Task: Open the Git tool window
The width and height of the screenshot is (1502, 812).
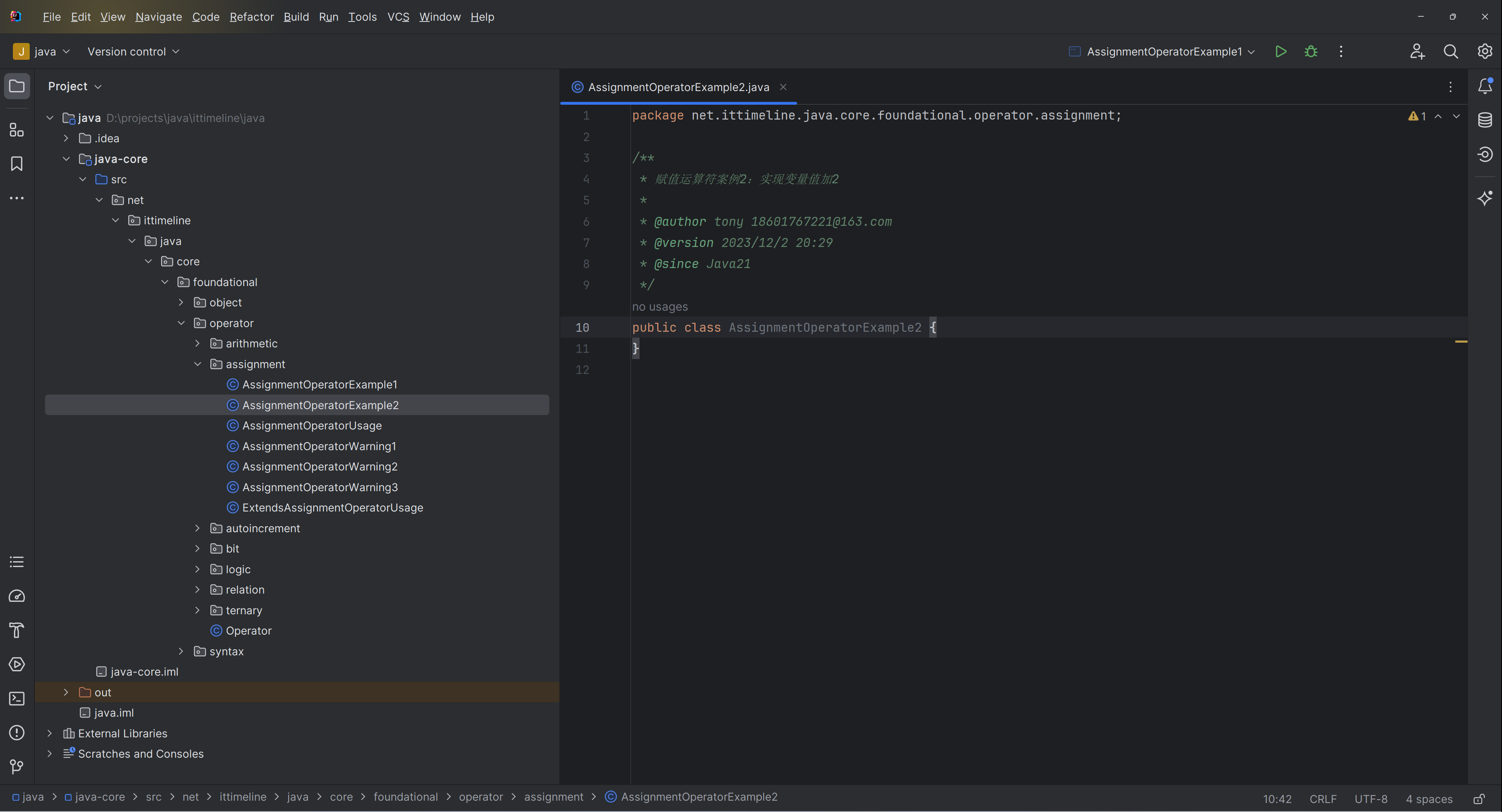Action: coord(17,767)
